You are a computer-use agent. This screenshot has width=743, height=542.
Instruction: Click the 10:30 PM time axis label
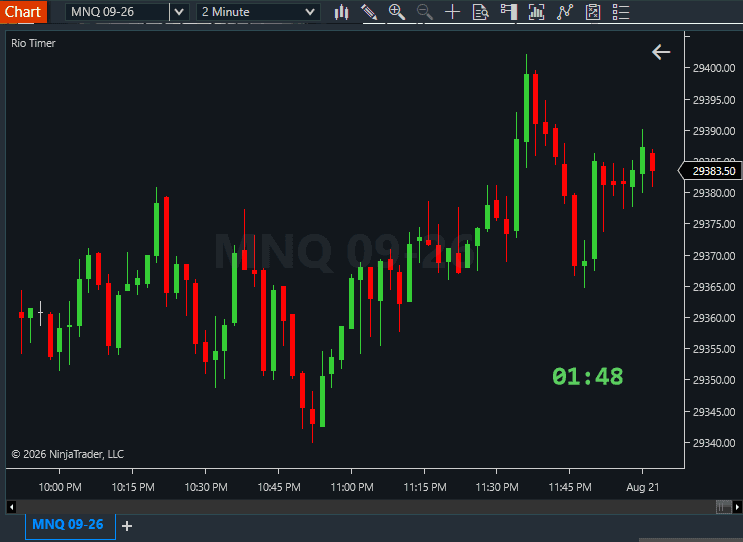(206, 487)
